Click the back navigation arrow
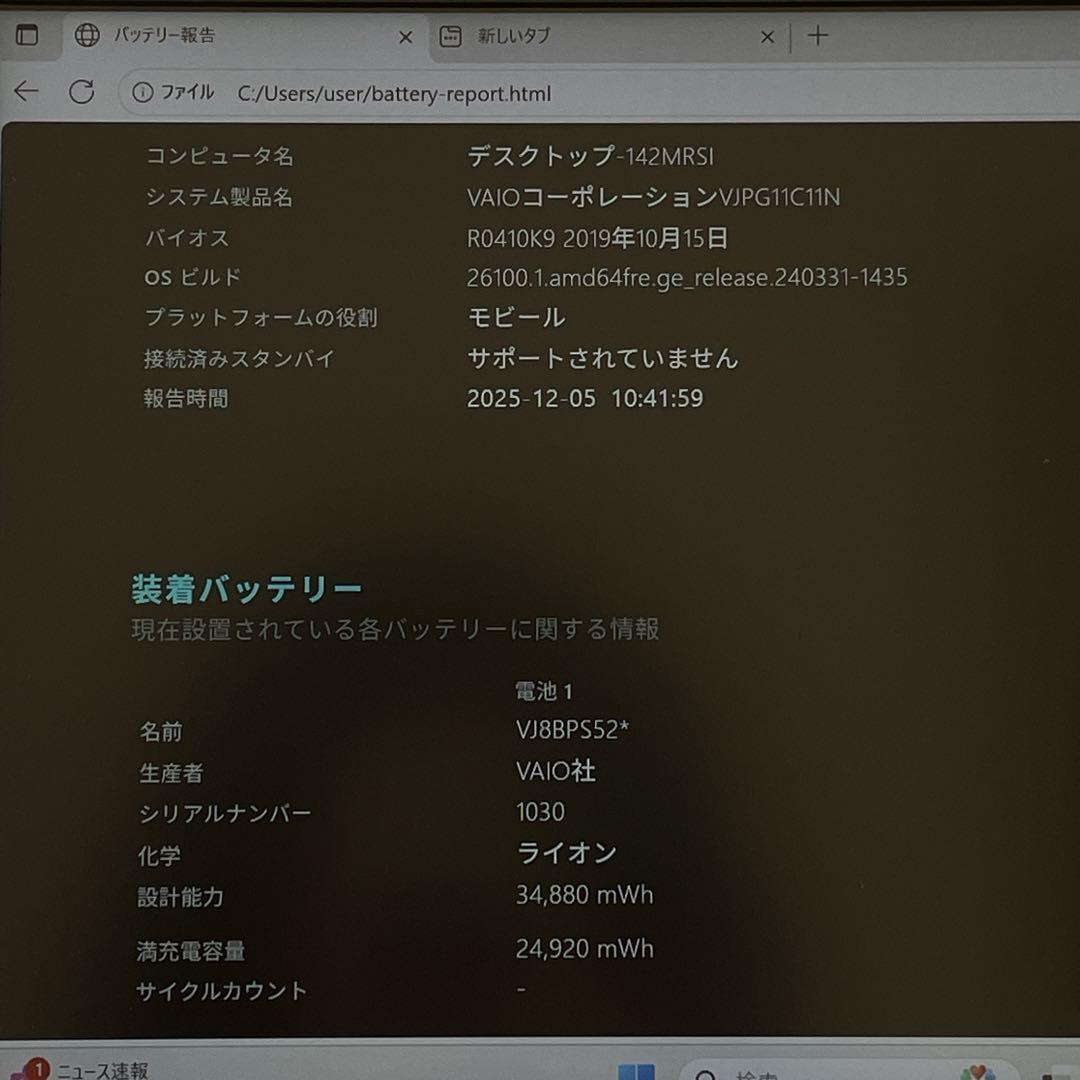1080x1080 pixels. click(x=26, y=91)
